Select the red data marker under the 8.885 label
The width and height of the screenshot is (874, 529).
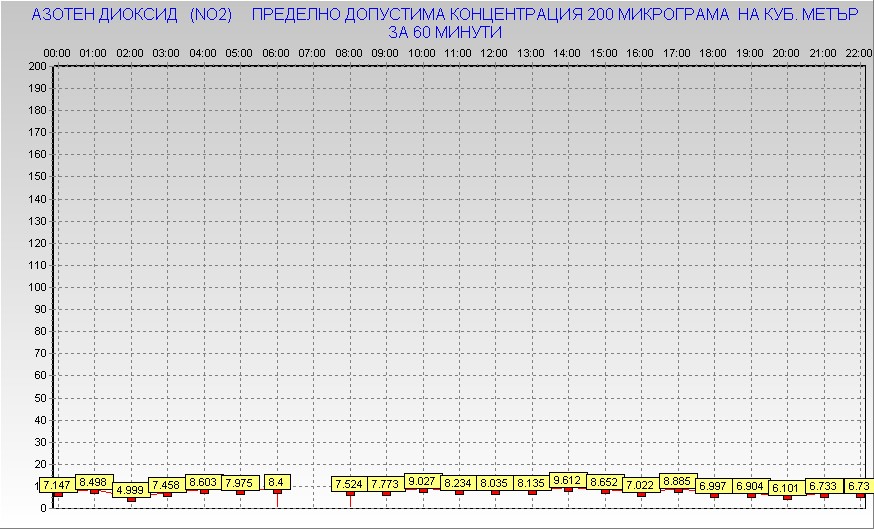[678, 491]
